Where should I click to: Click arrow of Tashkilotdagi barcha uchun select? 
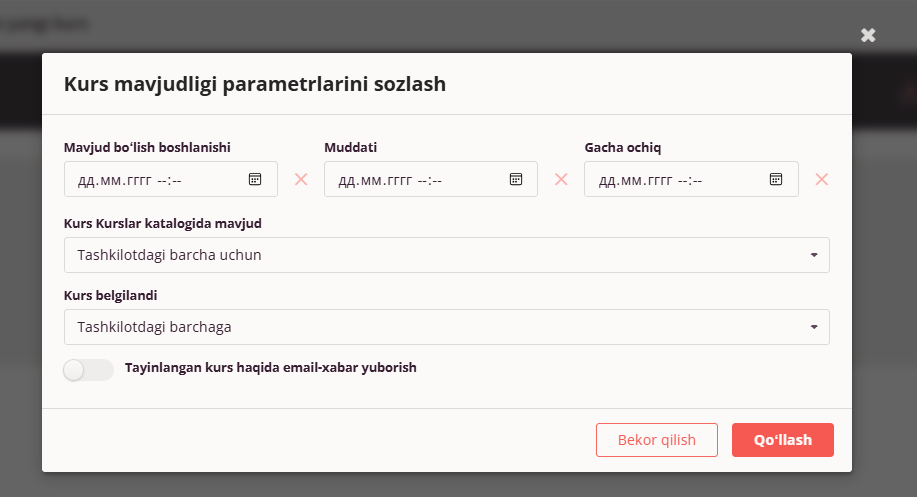[x=814, y=255]
